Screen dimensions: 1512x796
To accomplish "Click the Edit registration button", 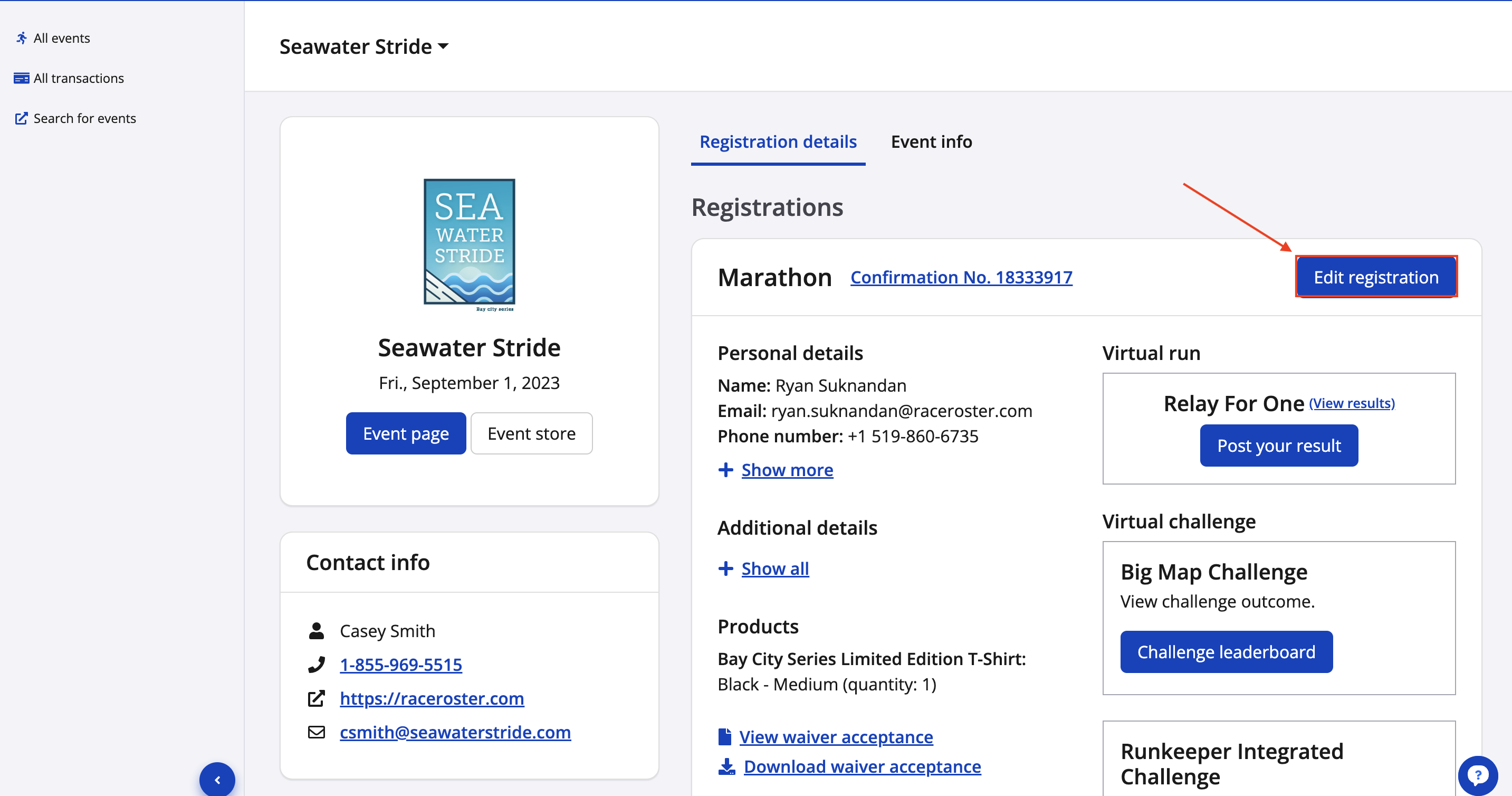I will coord(1375,277).
